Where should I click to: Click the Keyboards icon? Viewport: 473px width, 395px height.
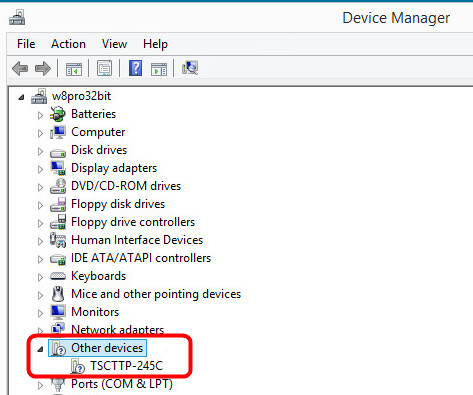(x=58, y=276)
